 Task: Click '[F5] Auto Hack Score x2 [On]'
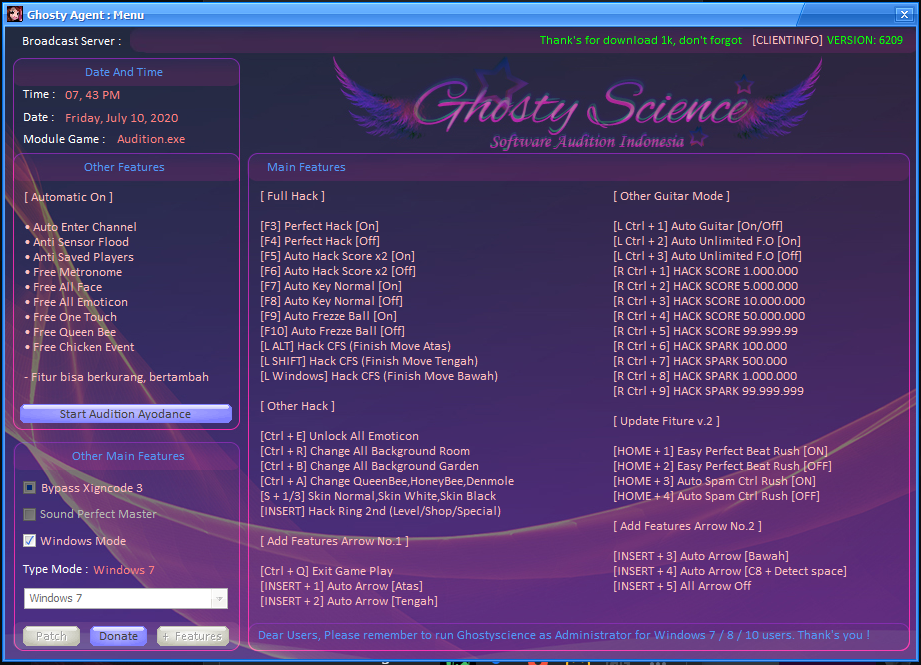point(337,256)
